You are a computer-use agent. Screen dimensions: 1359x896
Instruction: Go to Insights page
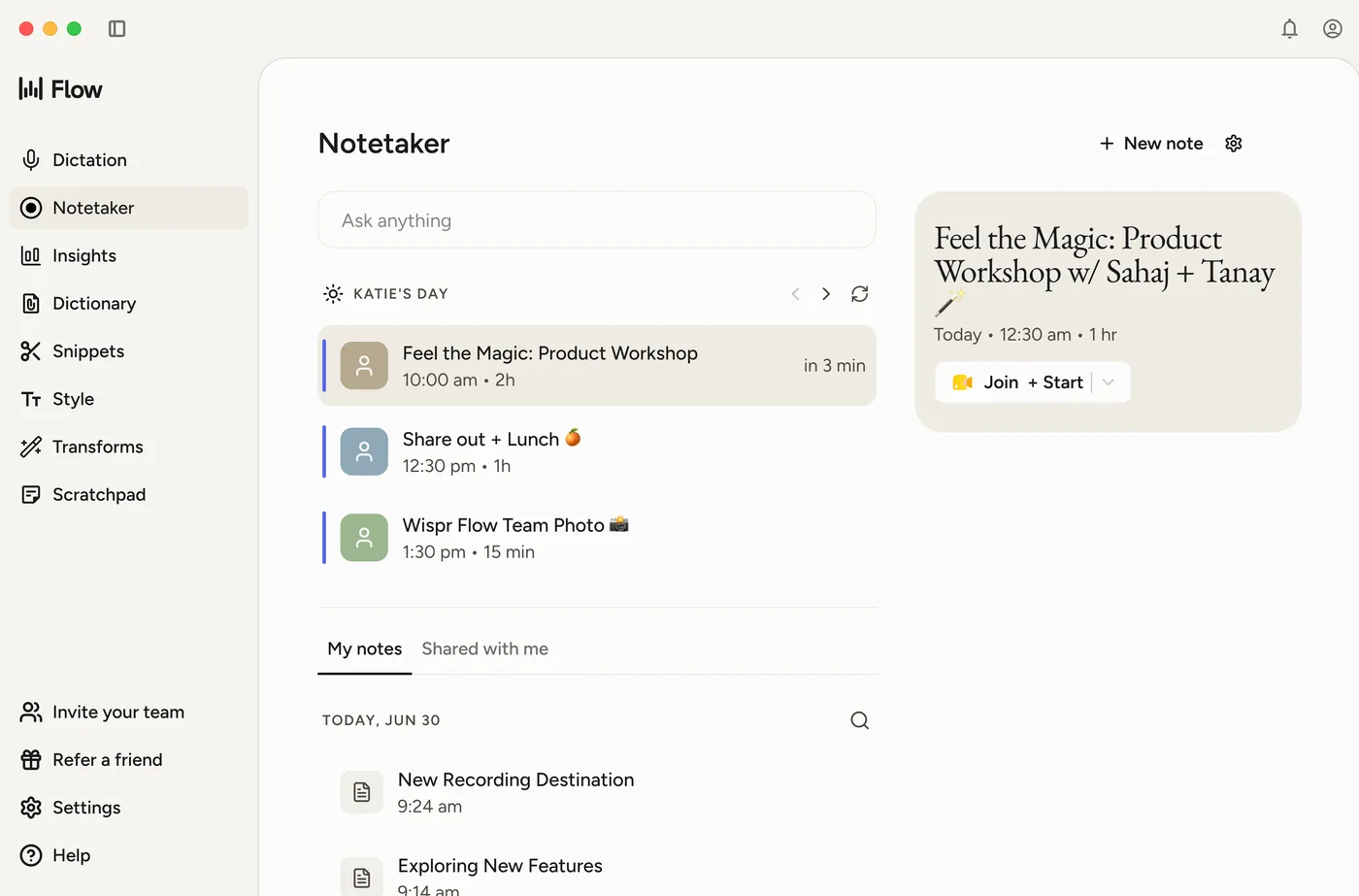[x=129, y=255]
